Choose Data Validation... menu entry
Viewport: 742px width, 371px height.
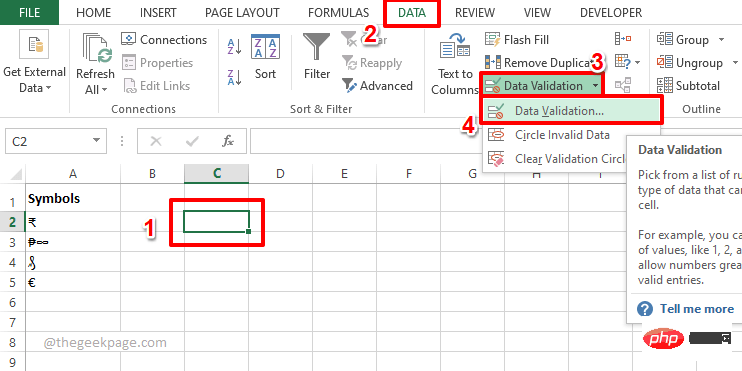(572, 111)
